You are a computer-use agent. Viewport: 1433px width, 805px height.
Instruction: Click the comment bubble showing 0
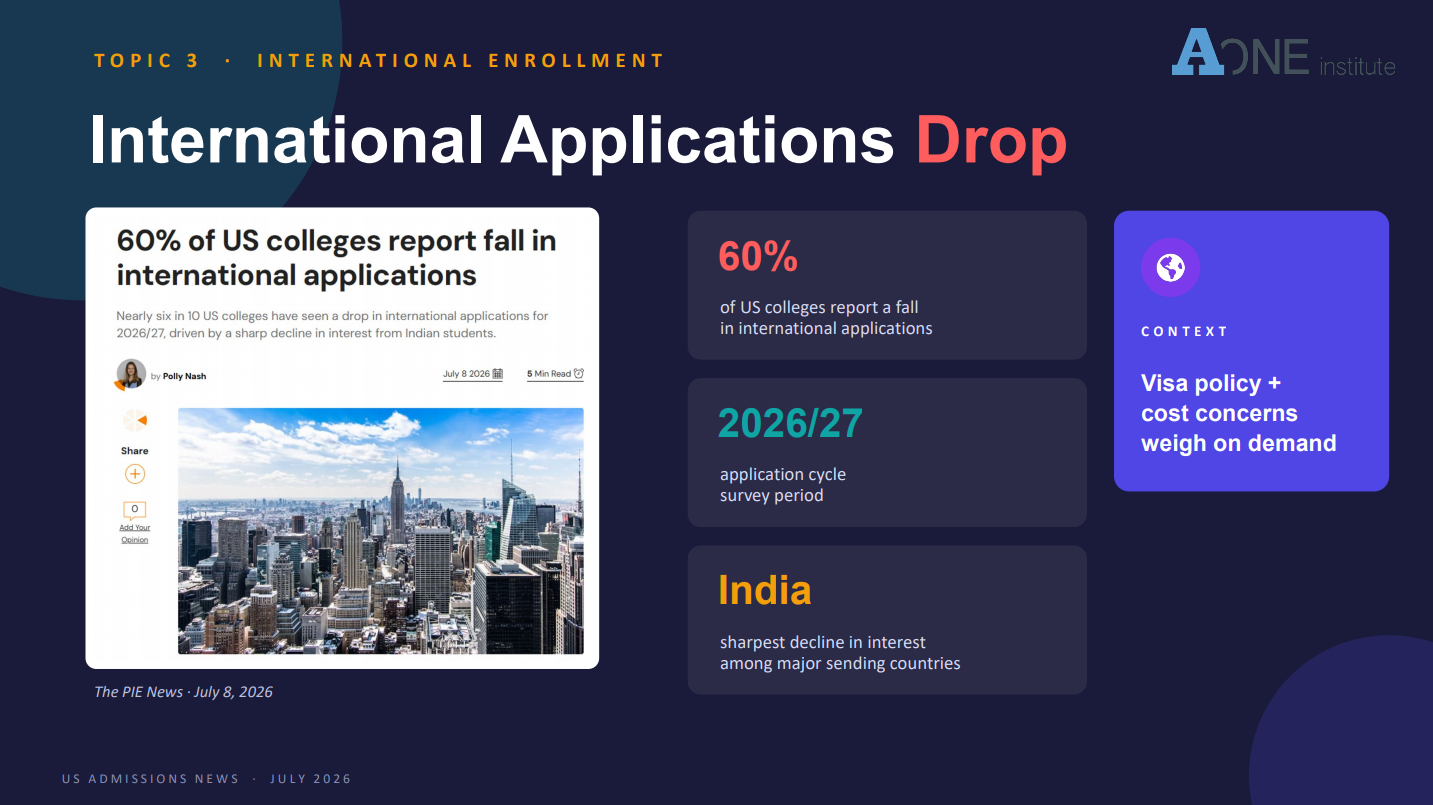tap(135, 510)
